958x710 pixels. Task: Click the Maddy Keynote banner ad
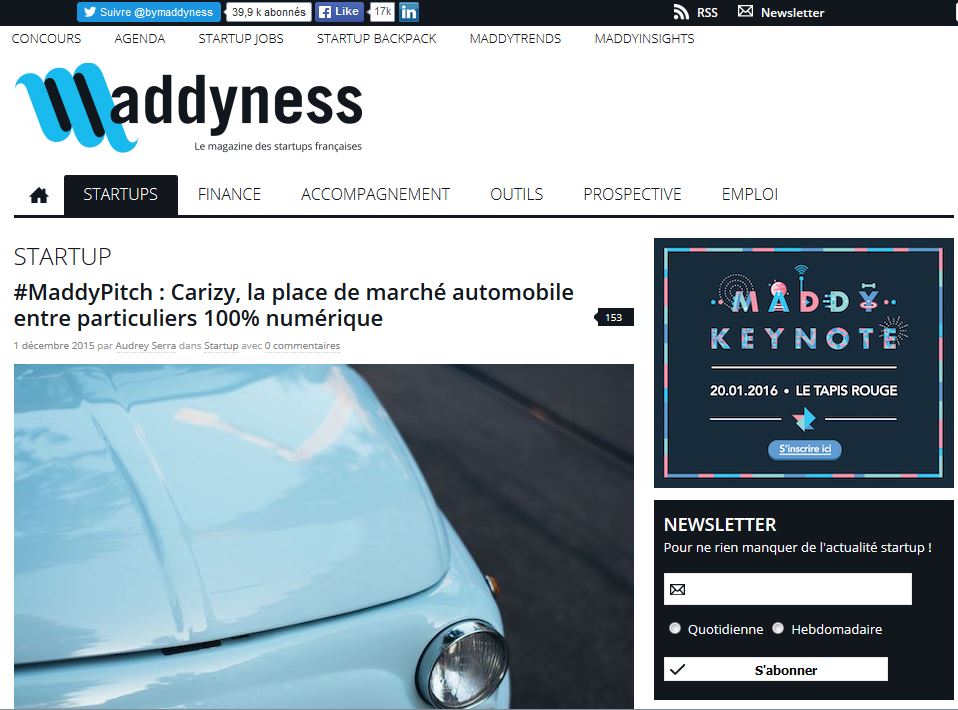pyautogui.click(x=803, y=363)
